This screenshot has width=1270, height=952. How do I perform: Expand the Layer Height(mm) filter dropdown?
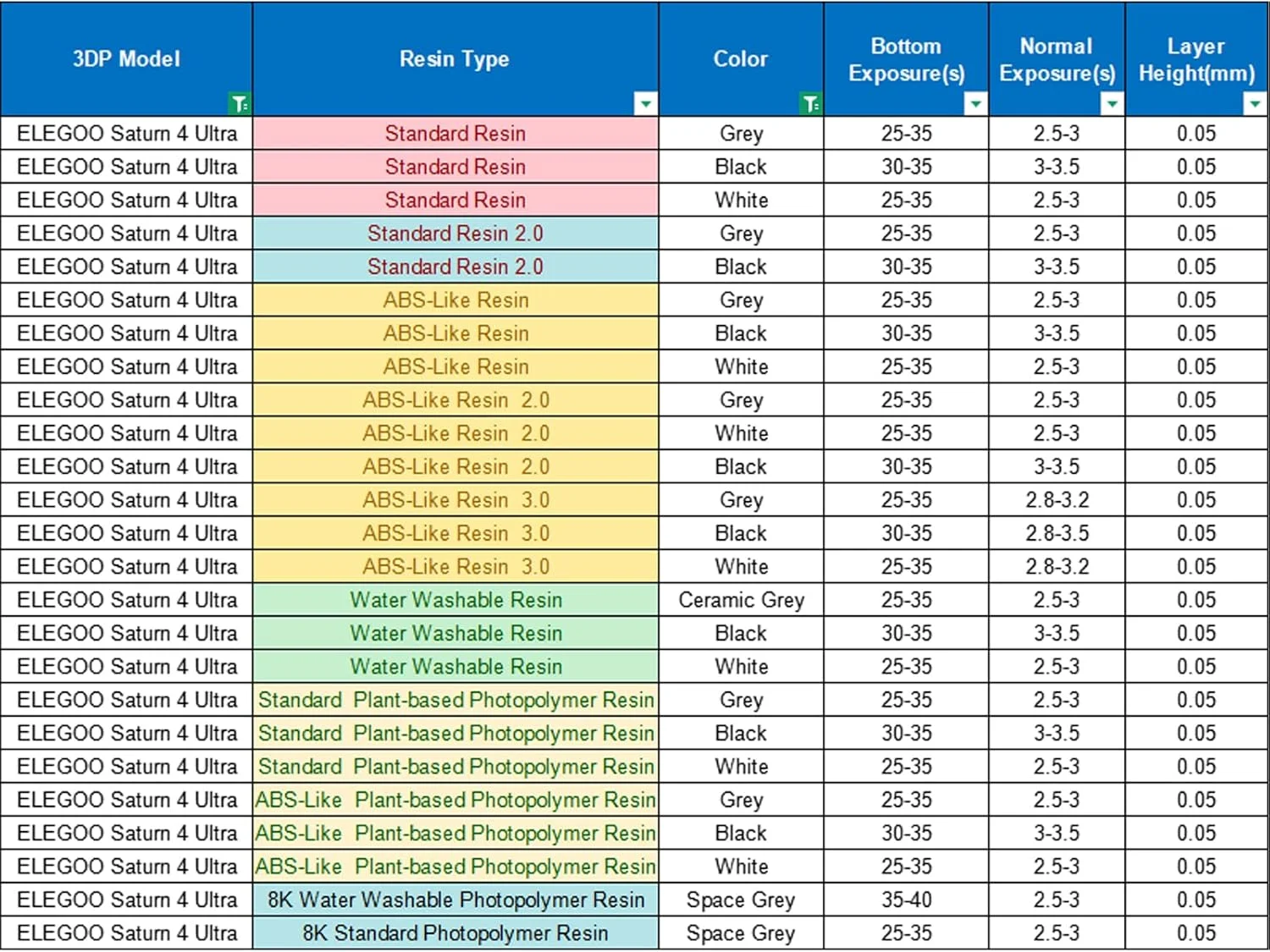pos(1254,104)
